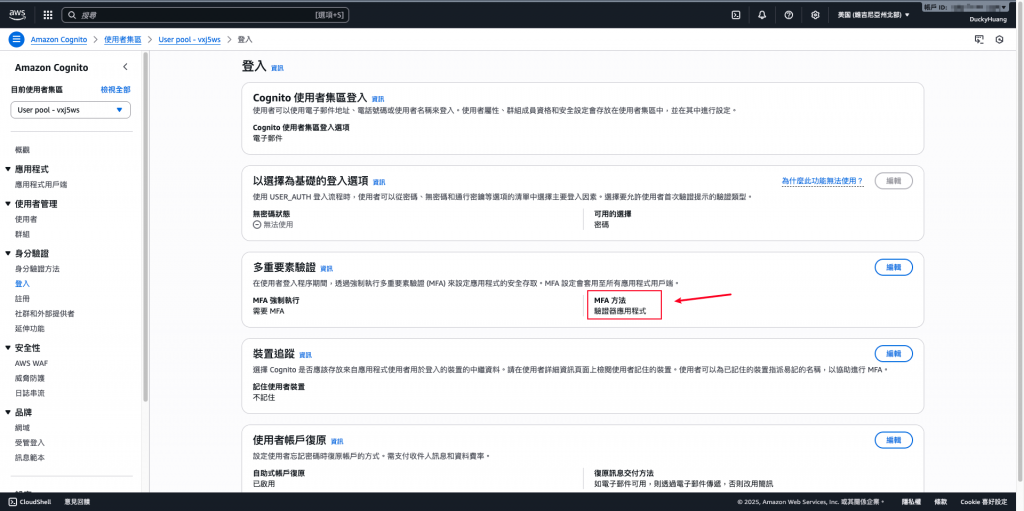This screenshot has width=1024, height=511.
Task: Open 使用者 in the sidebar
Action: (x=26, y=219)
